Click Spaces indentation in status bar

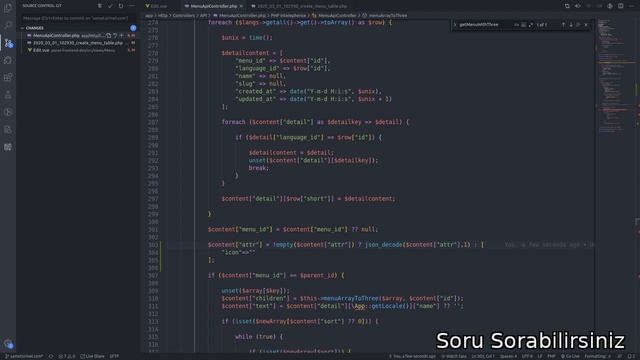pyautogui.click(x=508, y=356)
